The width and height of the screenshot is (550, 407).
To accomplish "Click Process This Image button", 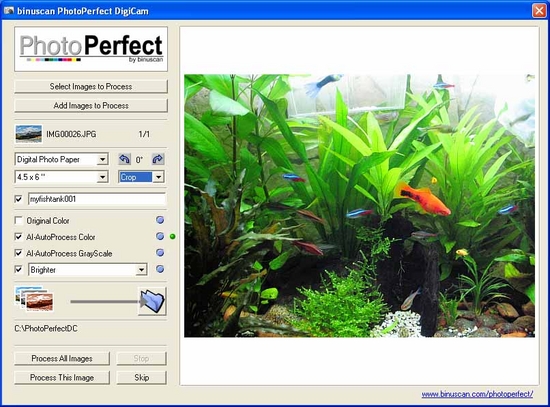I will 62,378.
